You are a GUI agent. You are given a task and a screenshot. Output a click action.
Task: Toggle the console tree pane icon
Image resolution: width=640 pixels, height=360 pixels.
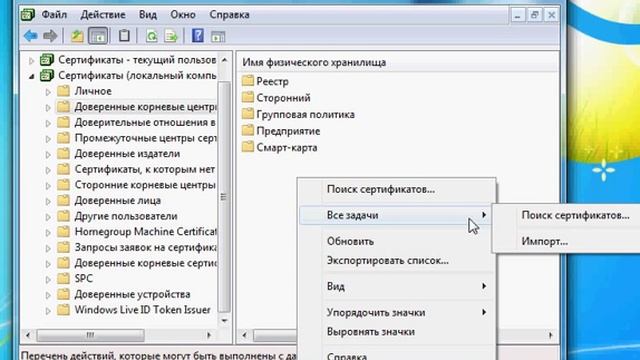tap(98, 36)
